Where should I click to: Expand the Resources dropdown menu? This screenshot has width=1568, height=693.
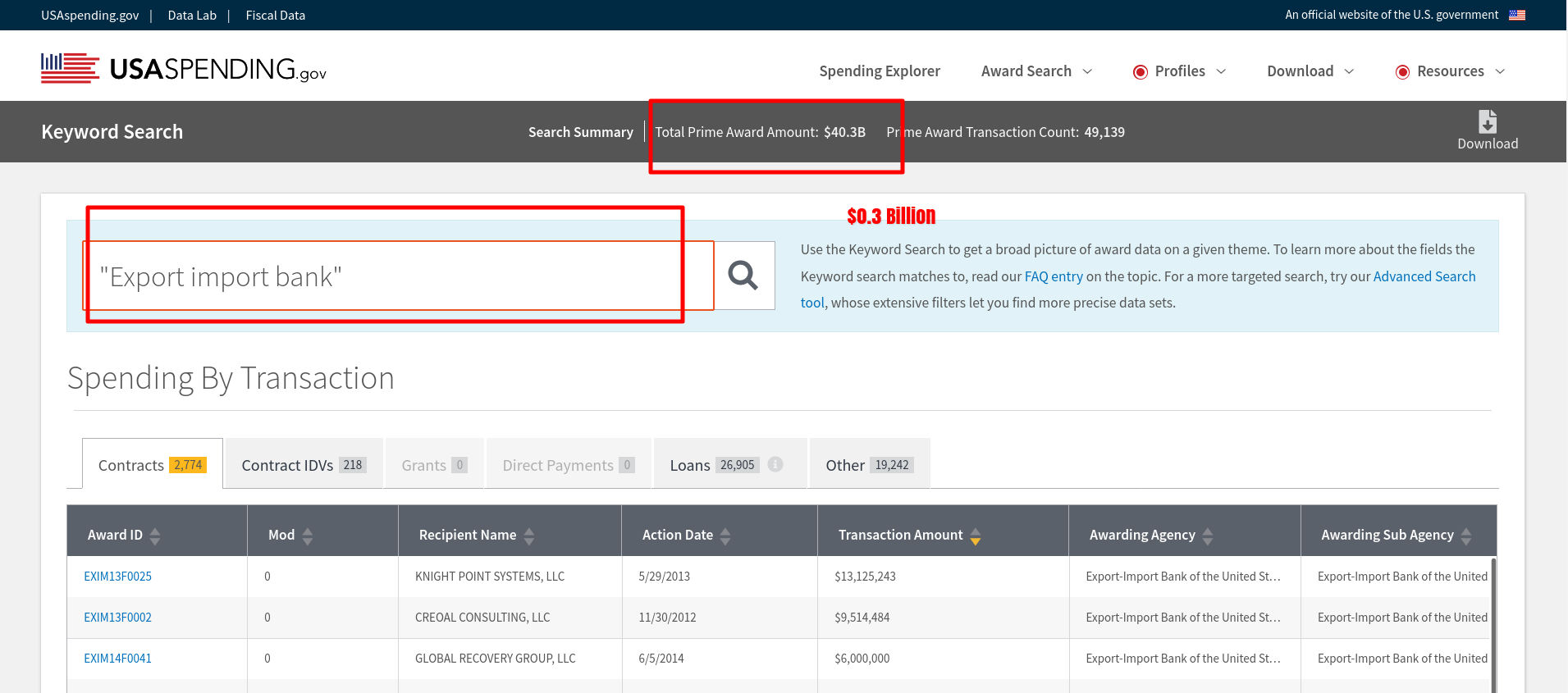tap(1451, 71)
